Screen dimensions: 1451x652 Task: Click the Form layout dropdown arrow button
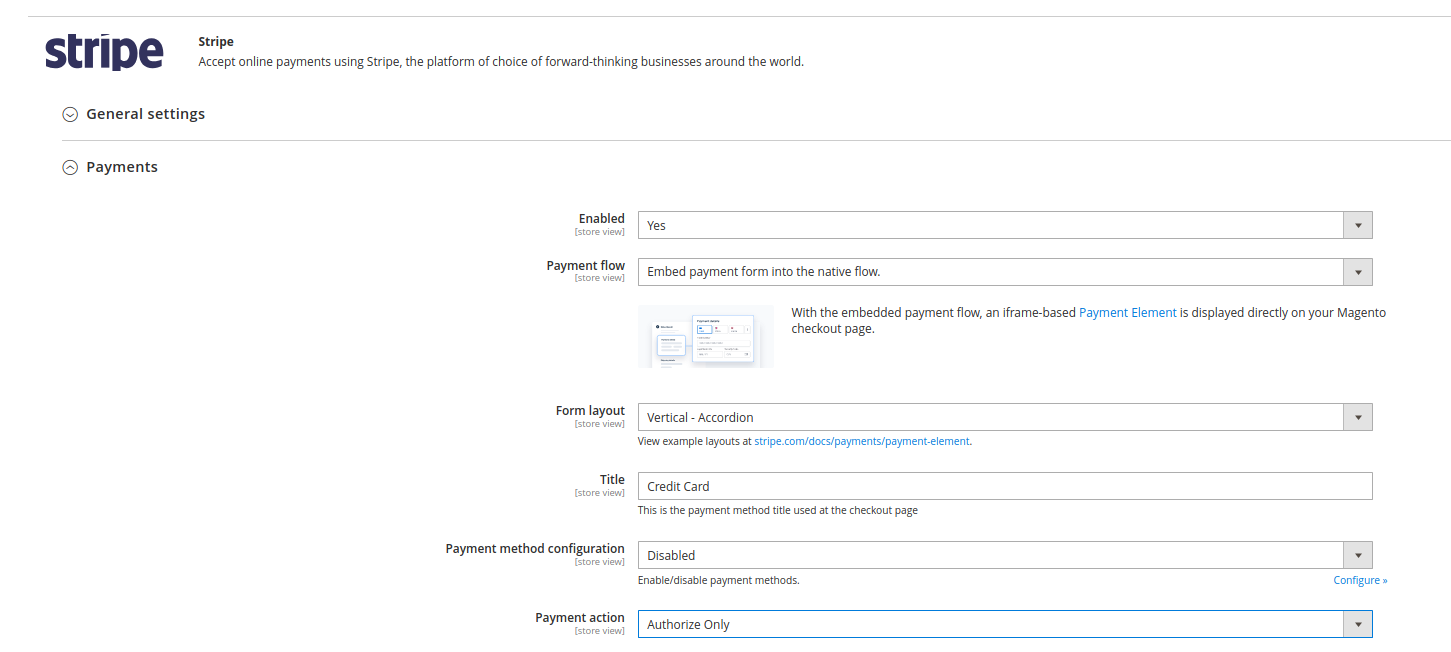pos(1357,417)
